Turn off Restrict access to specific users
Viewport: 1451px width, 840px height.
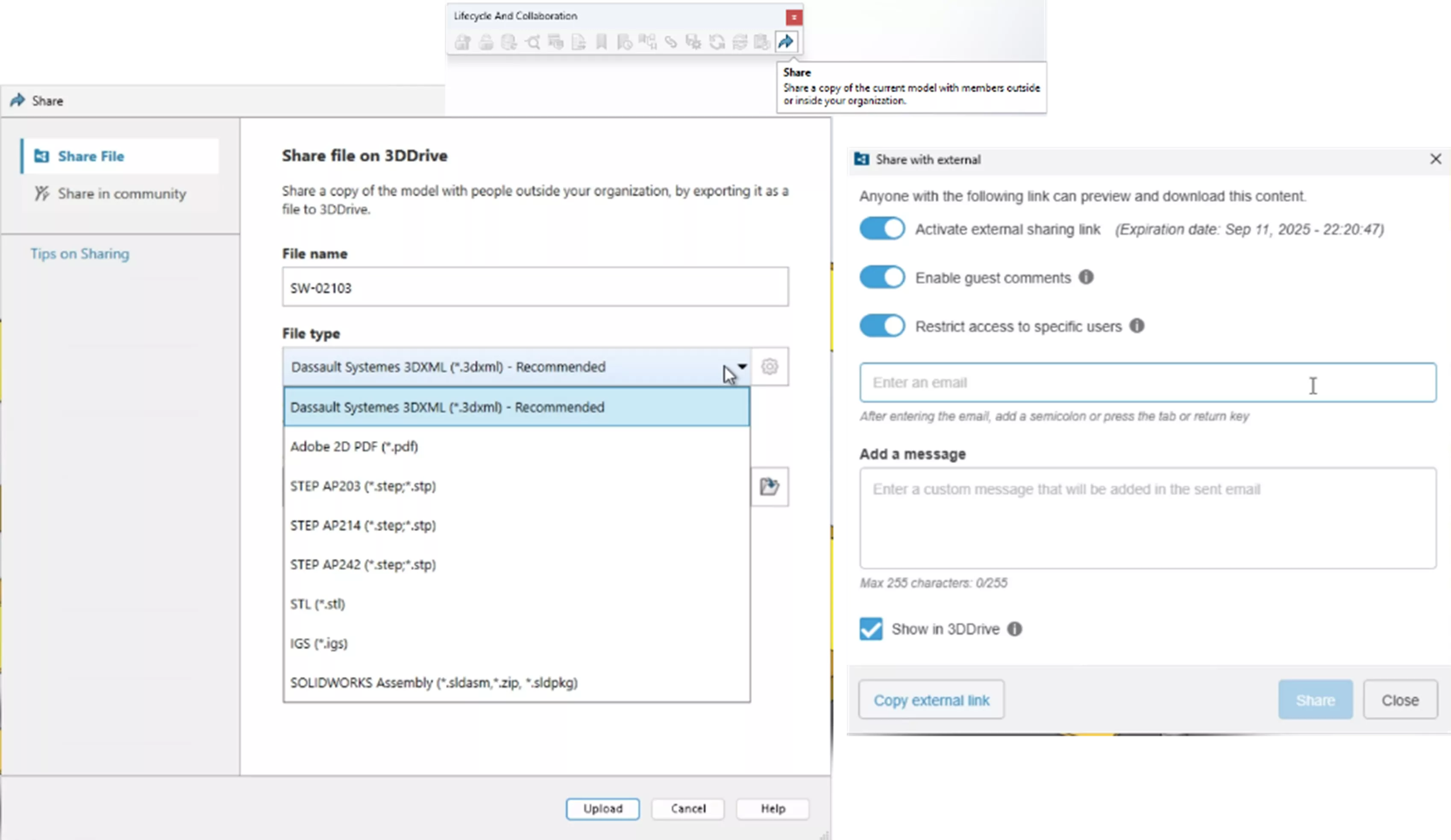coord(881,325)
